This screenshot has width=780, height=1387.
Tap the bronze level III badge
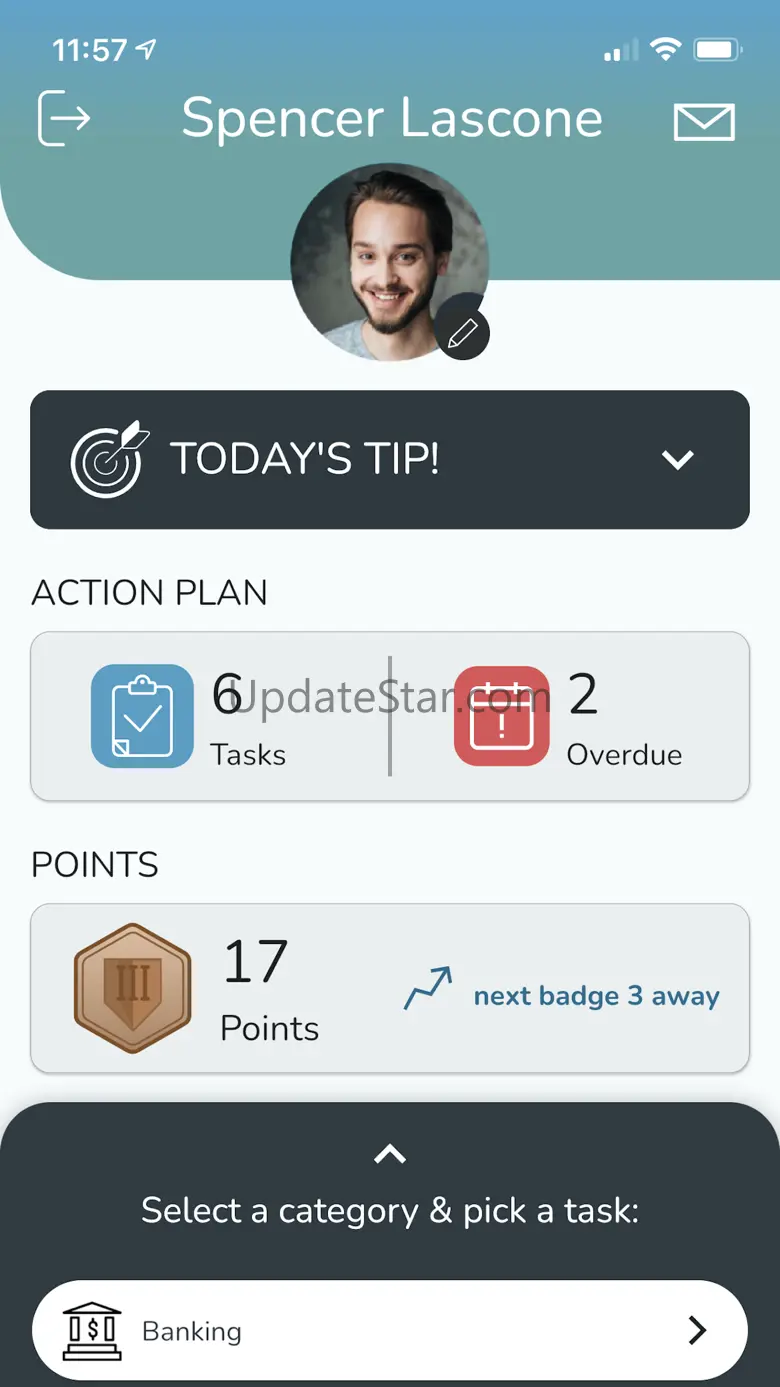click(132, 988)
